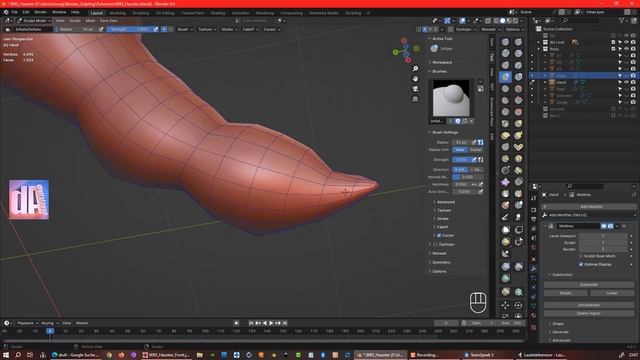The width and height of the screenshot is (640, 360).
Task: Select the Move transform tool
Action: pos(505,305)
